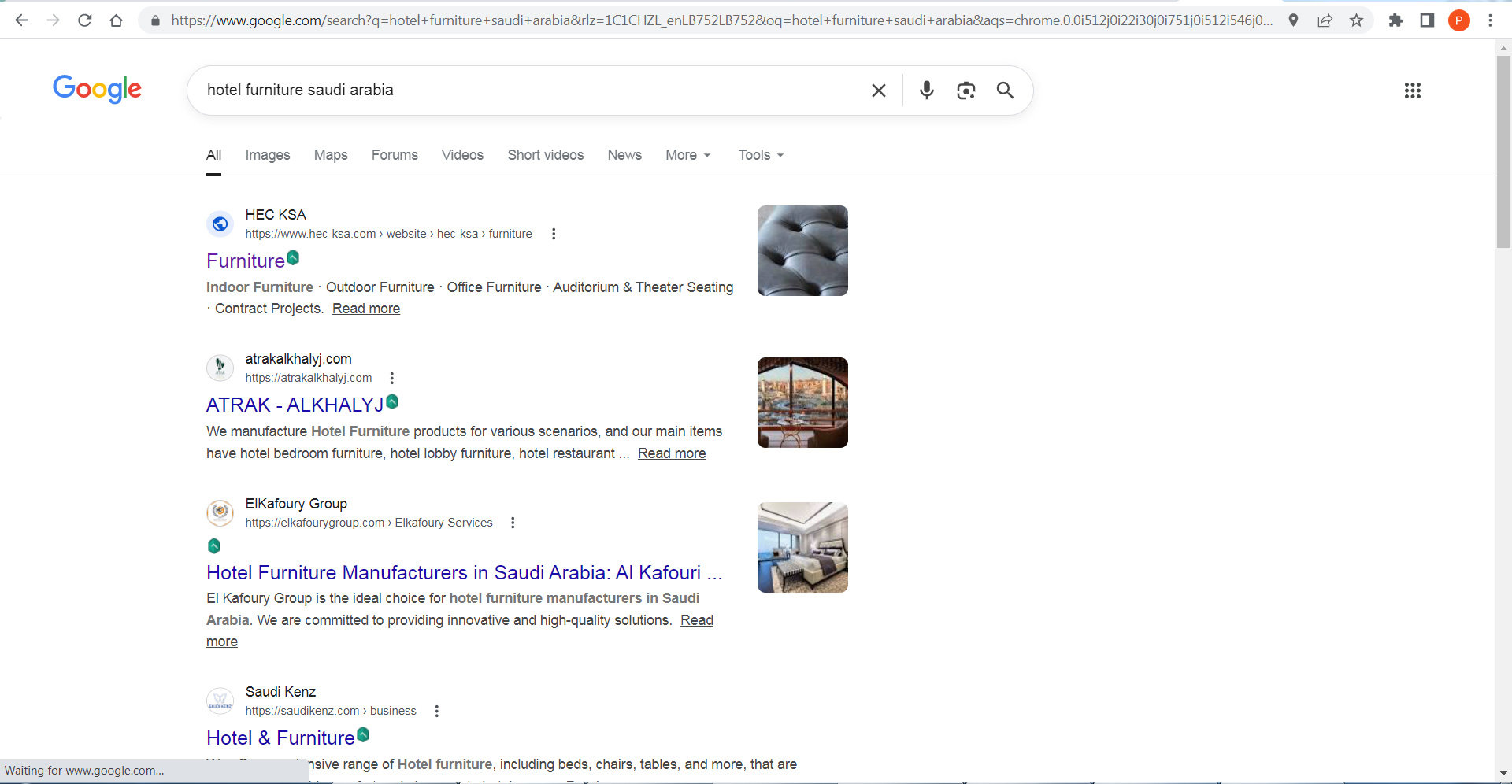Open the Hotel & Furniture result link
The image size is (1512, 784).
coord(280,738)
